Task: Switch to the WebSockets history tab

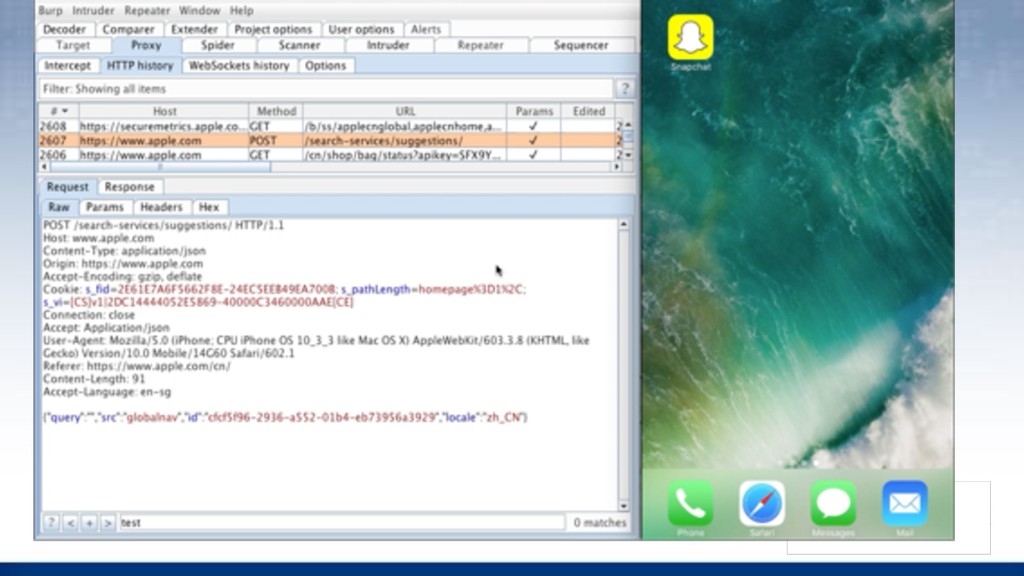Action: click(x=239, y=66)
